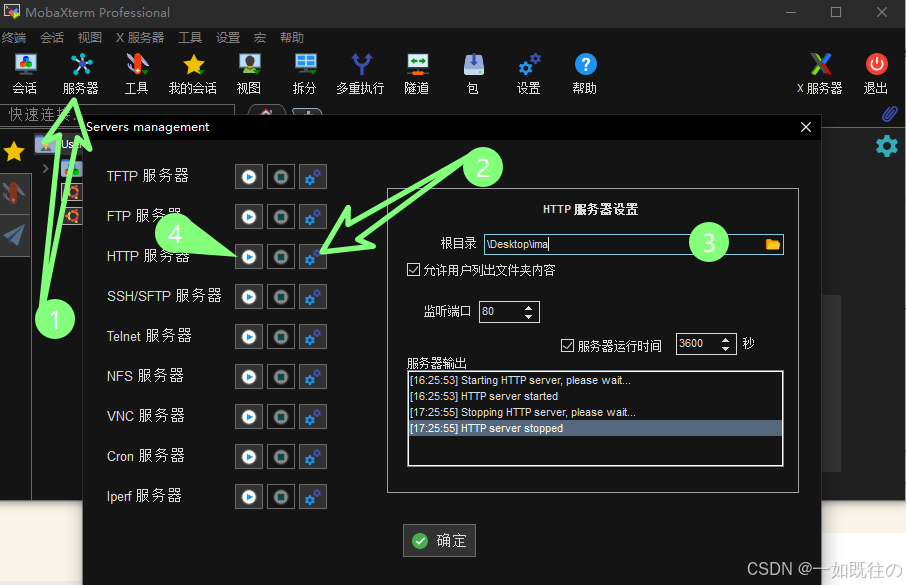This screenshot has height=585, width=906.
Task: Open 我的会话 star toolbar icon
Action: 193,73
